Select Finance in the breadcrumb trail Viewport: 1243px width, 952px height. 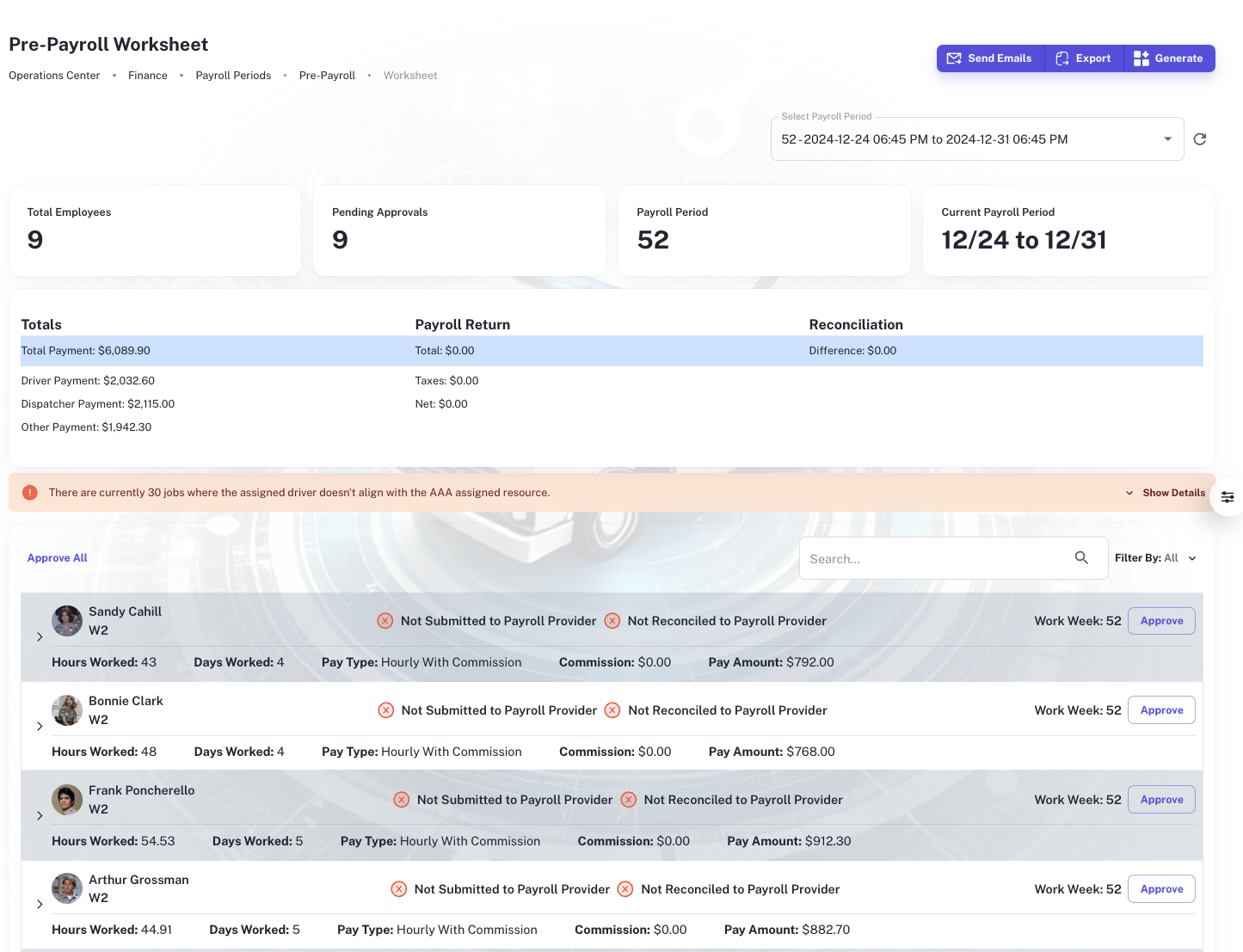[x=147, y=75]
